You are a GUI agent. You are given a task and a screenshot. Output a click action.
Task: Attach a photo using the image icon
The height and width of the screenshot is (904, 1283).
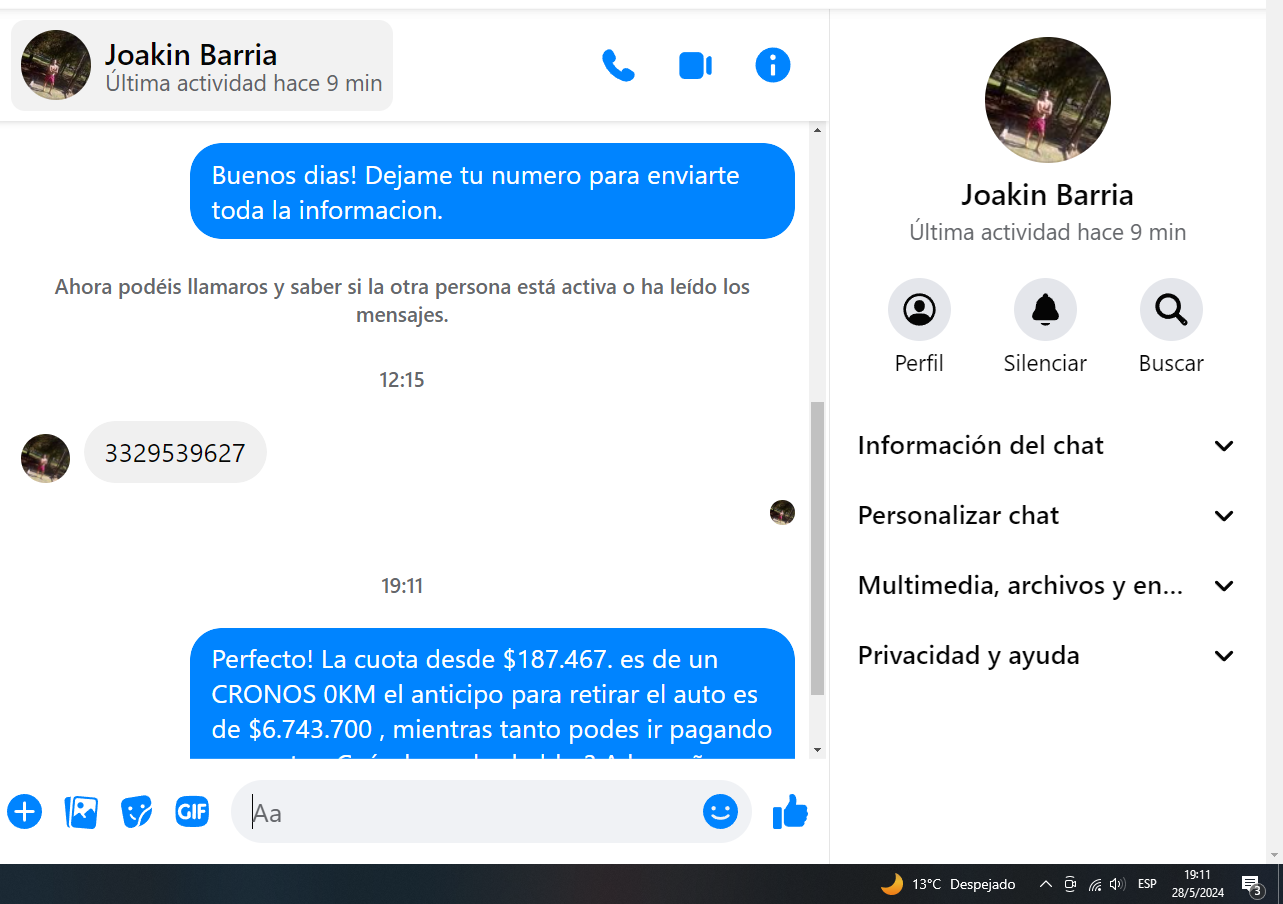click(81, 812)
